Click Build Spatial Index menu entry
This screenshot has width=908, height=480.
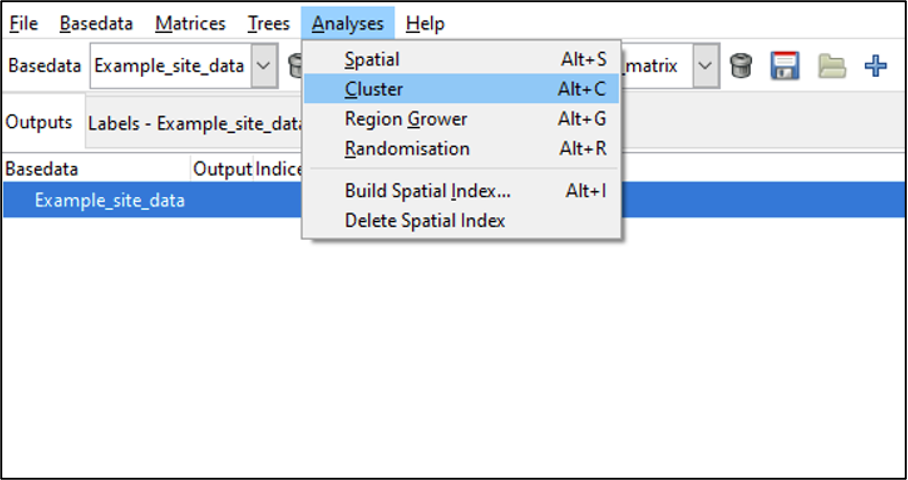[427, 191]
